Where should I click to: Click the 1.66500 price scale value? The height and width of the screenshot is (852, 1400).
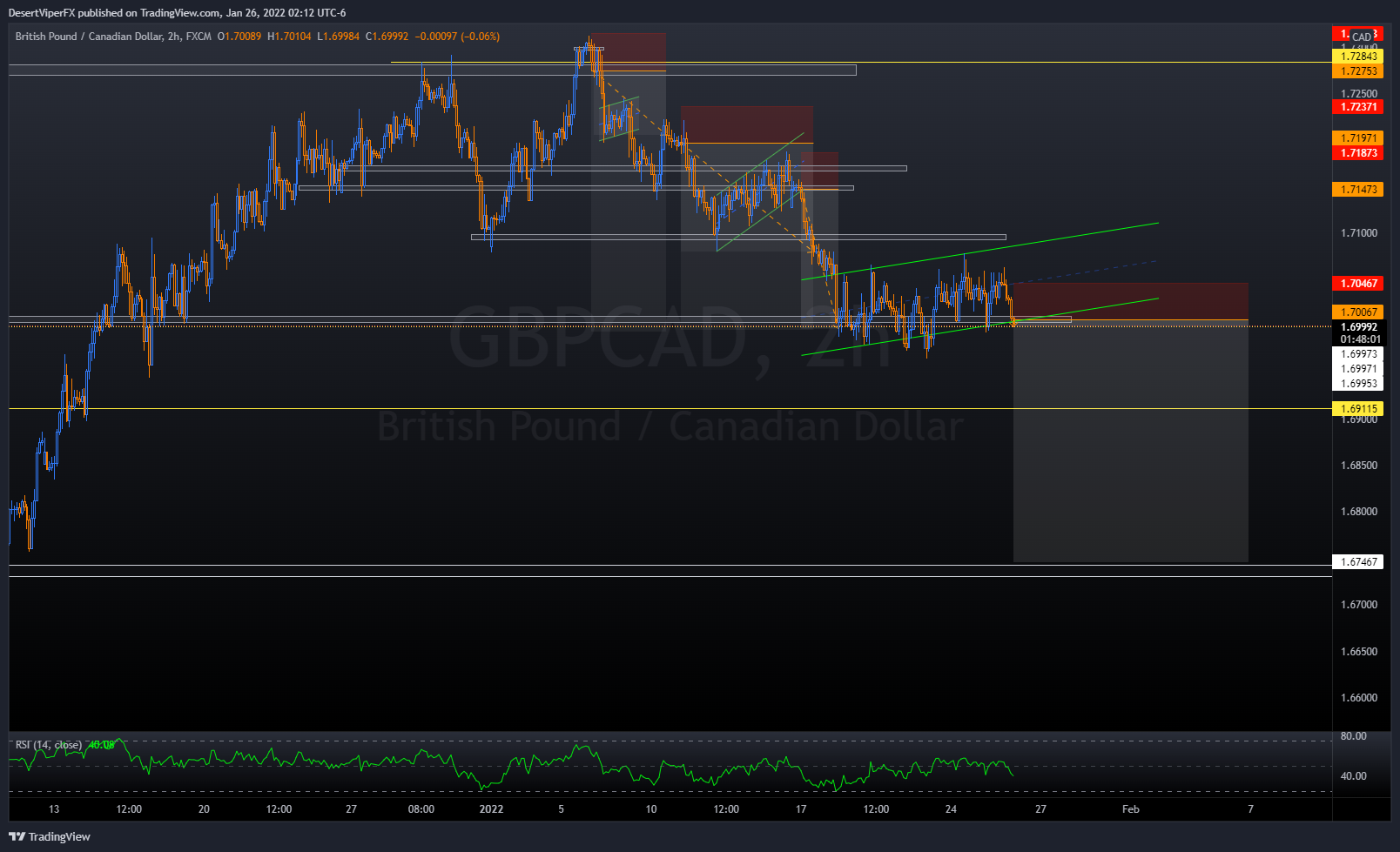[1359, 652]
